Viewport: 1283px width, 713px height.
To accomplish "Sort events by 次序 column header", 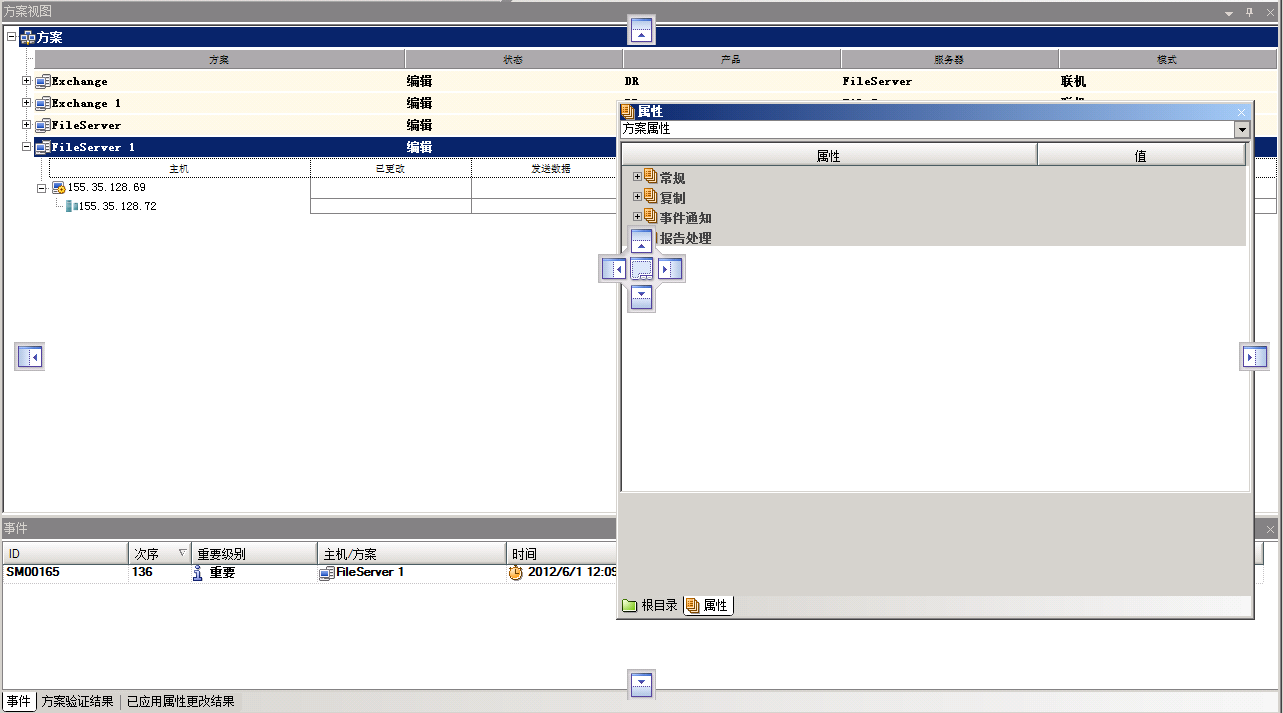I will click(158, 553).
